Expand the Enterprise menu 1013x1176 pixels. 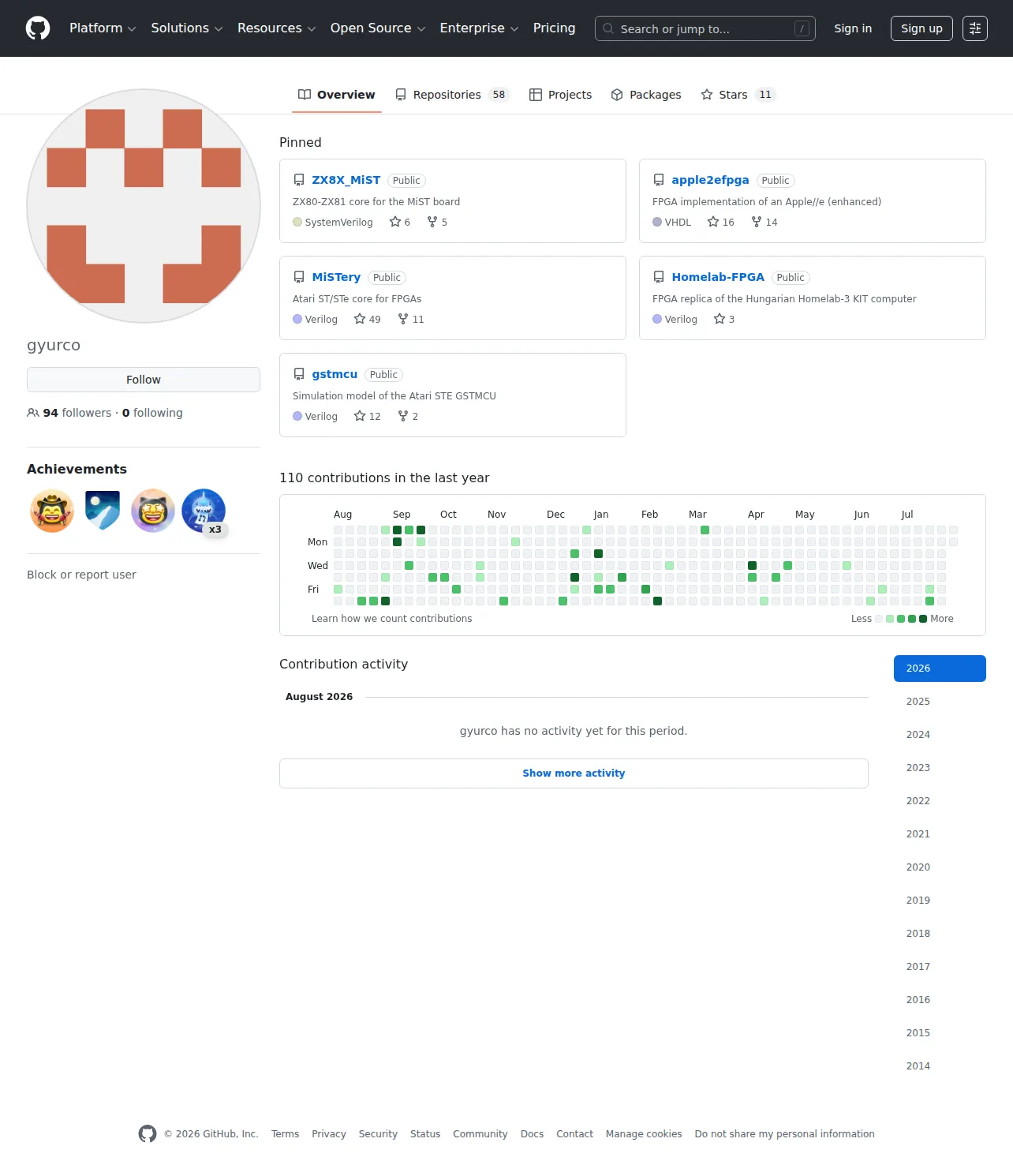[x=479, y=28]
